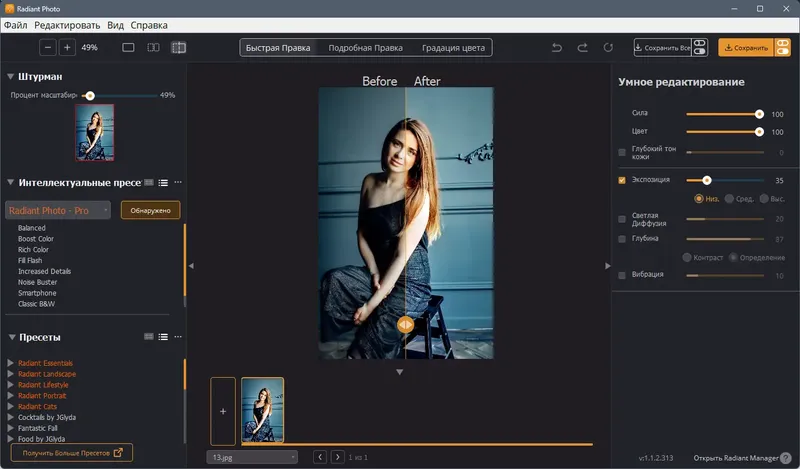This screenshot has width=800, height=469.
Task: Select the side-by-side compare view icon
Action: tap(153, 47)
